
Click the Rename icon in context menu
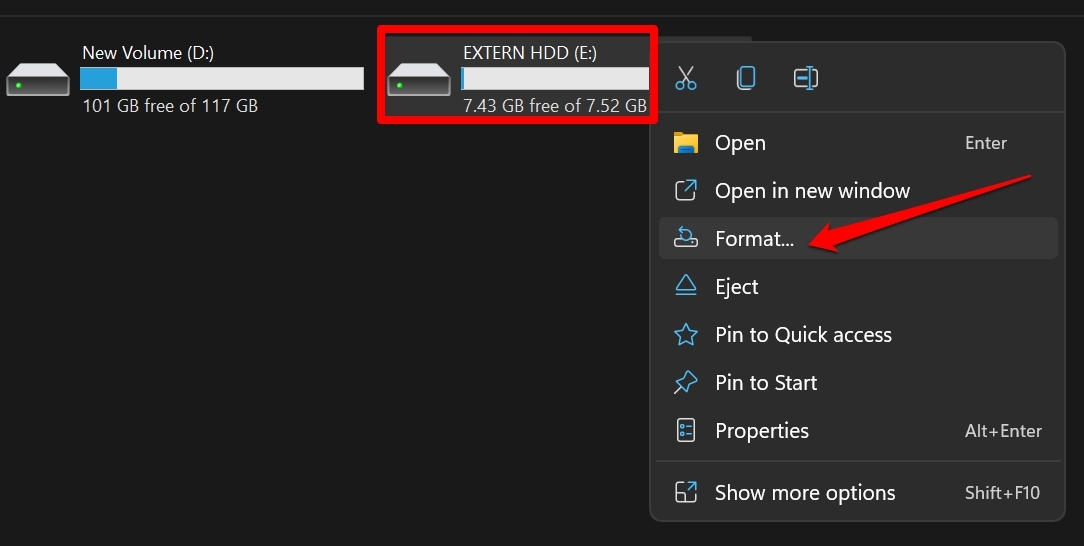(x=806, y=77)
